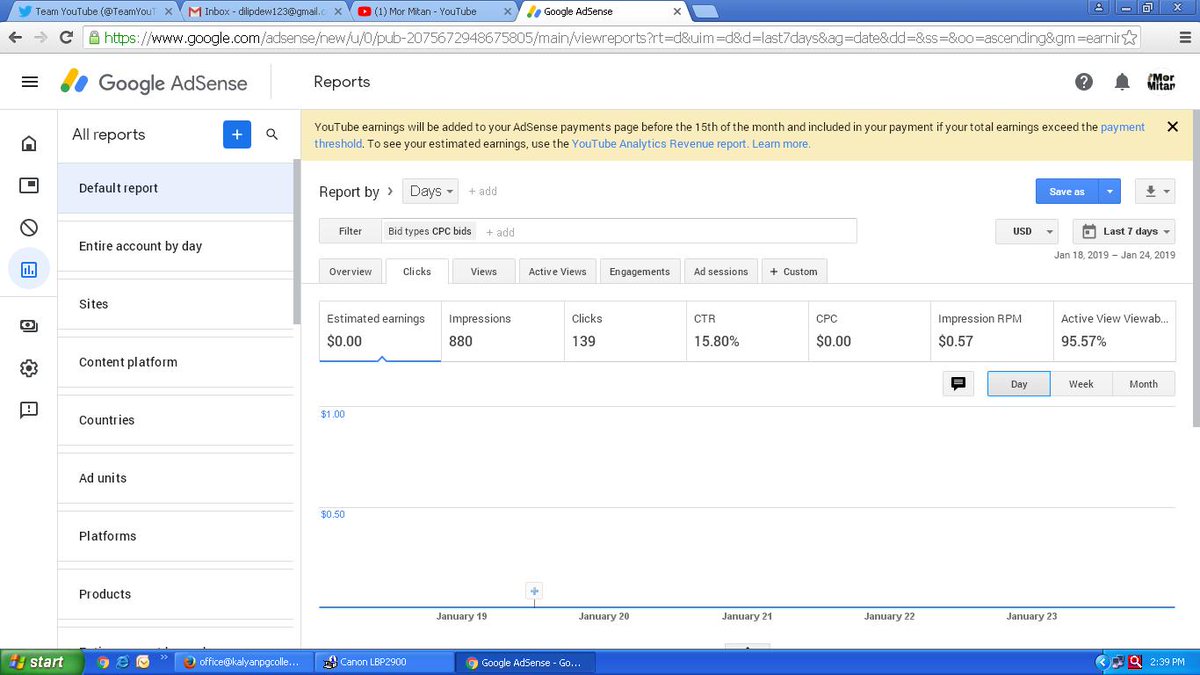Switch to Ad sessions tab
Viewport: 1200px width, 675px height.
[x=721, y=271]
